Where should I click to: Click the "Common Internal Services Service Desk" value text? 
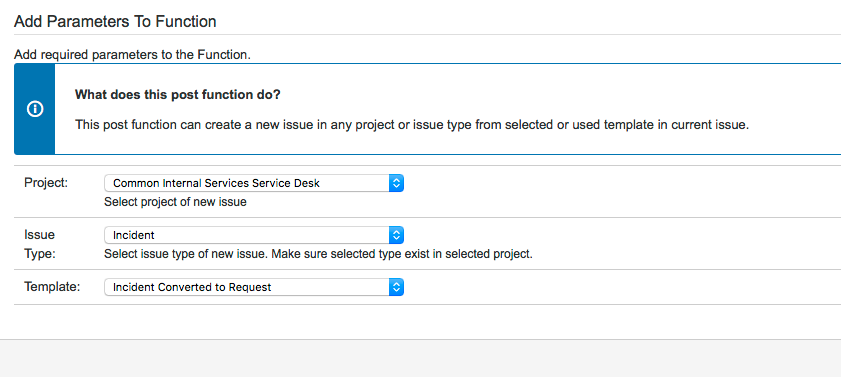tap(216, 183)
